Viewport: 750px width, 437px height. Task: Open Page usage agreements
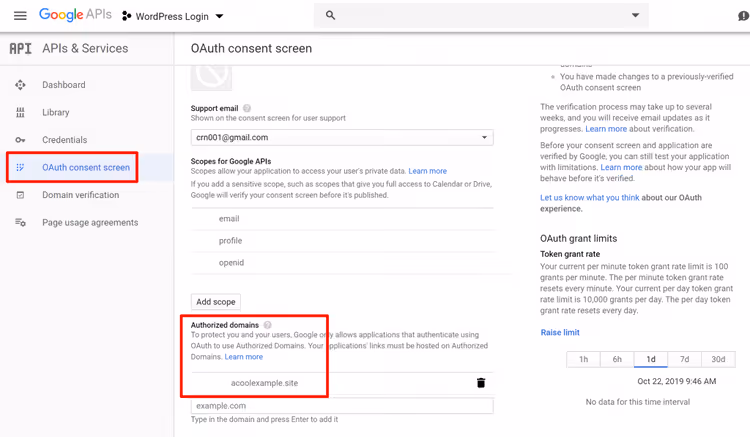click(90, 222)
